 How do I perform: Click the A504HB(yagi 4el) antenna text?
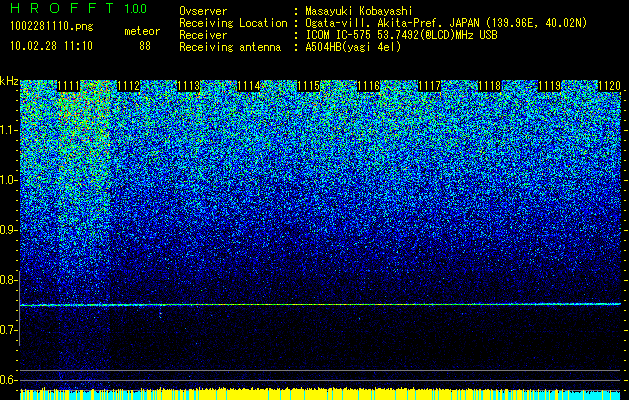pos(353,47)
